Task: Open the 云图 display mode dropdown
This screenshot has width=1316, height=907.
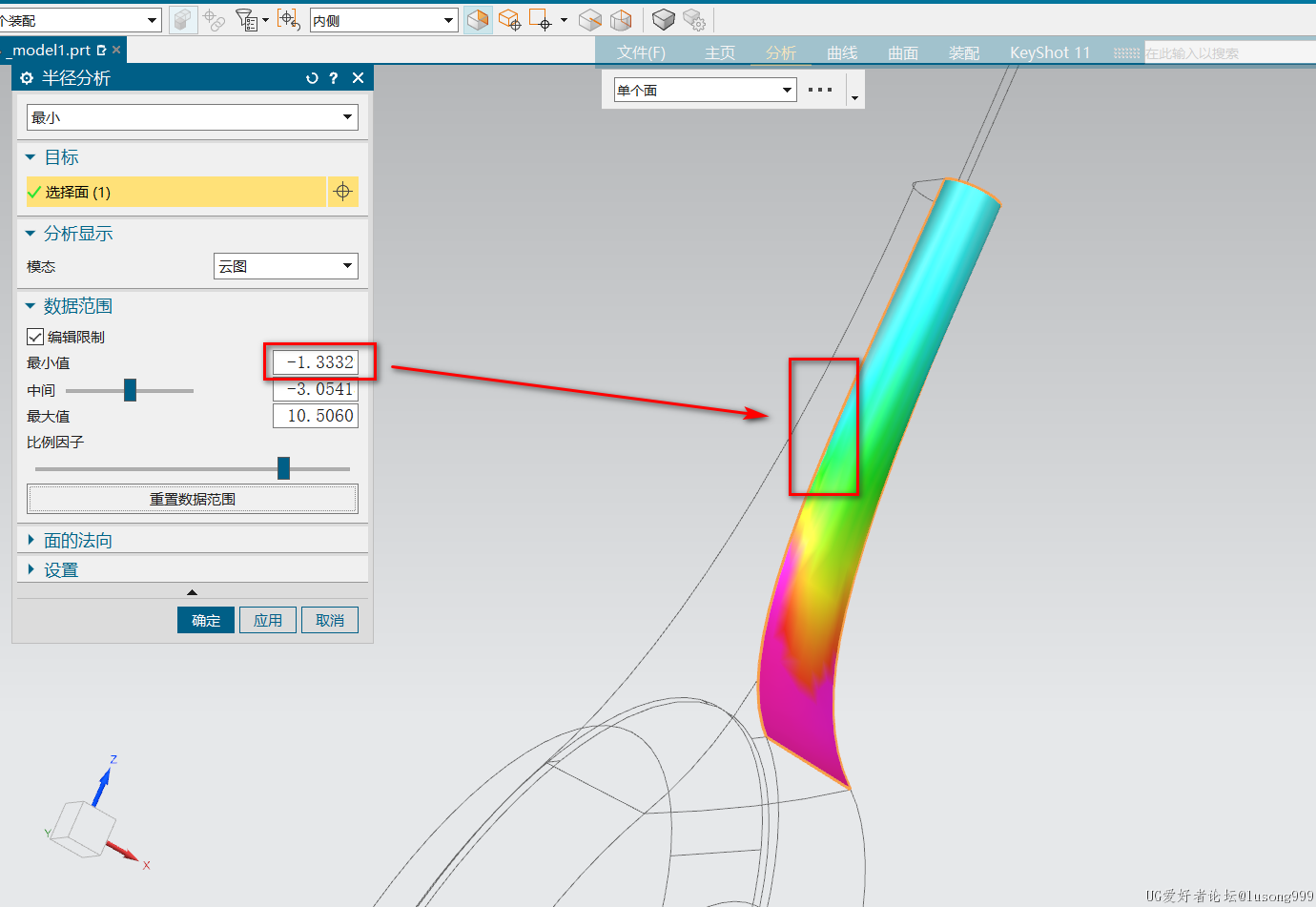Action: point(286,266)
